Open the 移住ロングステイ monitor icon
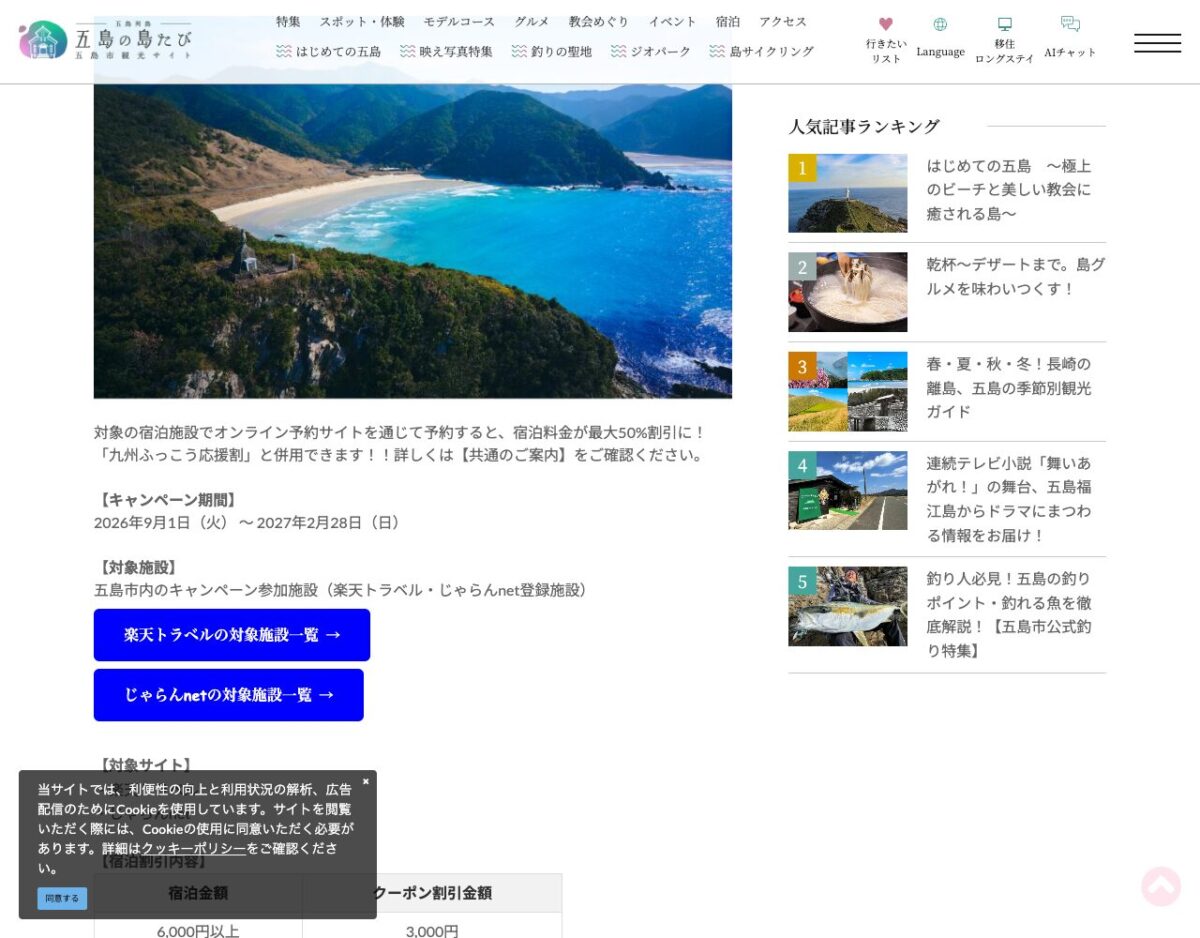This screenshot has width=1200, height=938. tap(1004, 41)
